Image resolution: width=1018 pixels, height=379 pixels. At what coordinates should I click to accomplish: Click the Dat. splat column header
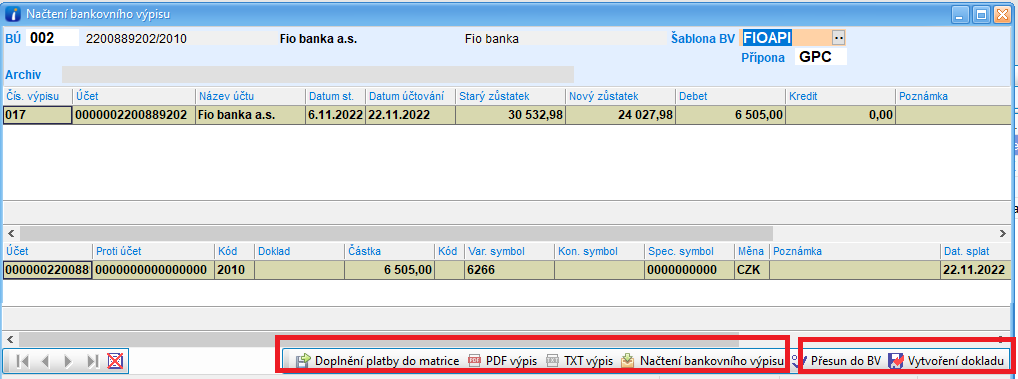pos(975,251)
